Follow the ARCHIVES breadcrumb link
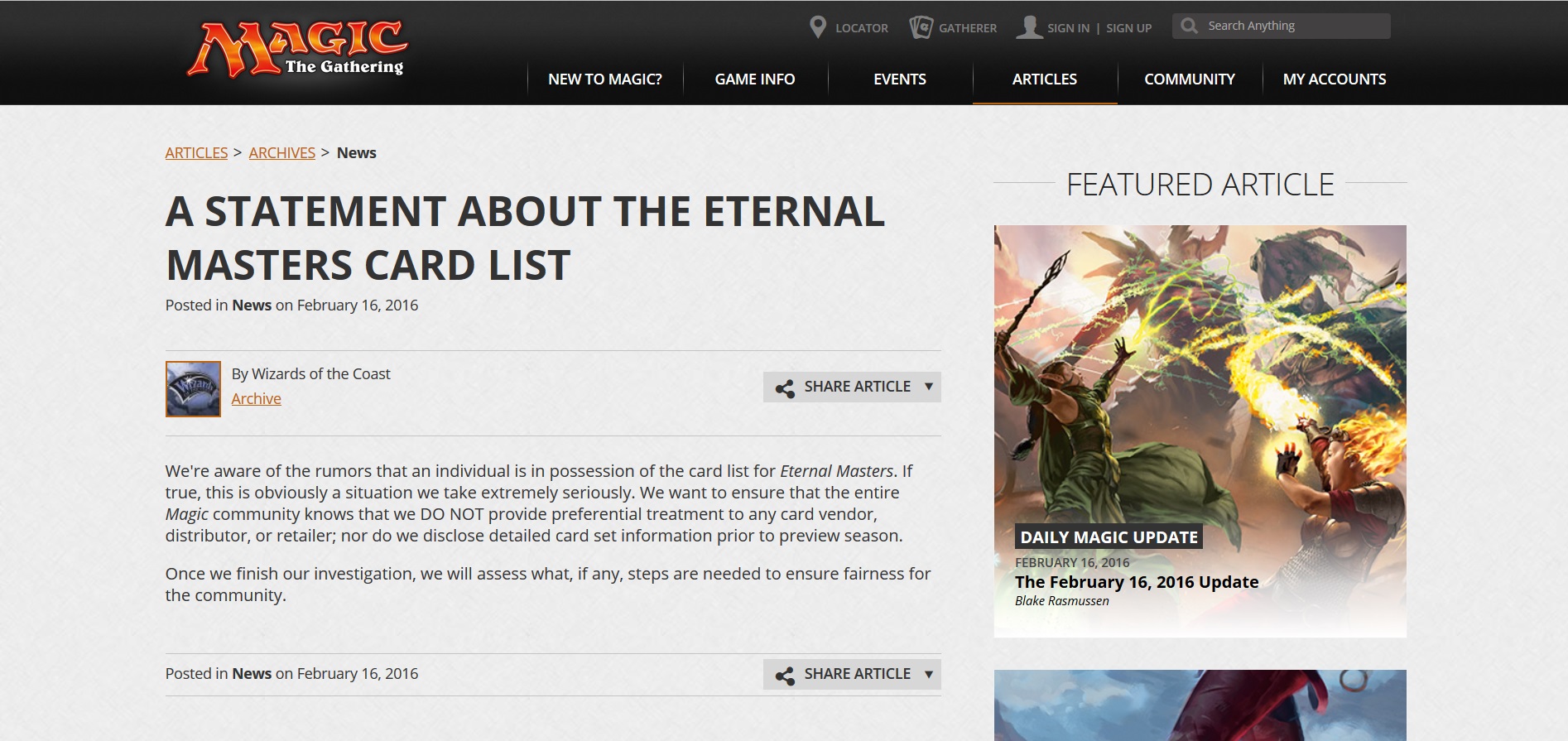The height and width of the screenshot is (741, 1568). pos(282,153)
